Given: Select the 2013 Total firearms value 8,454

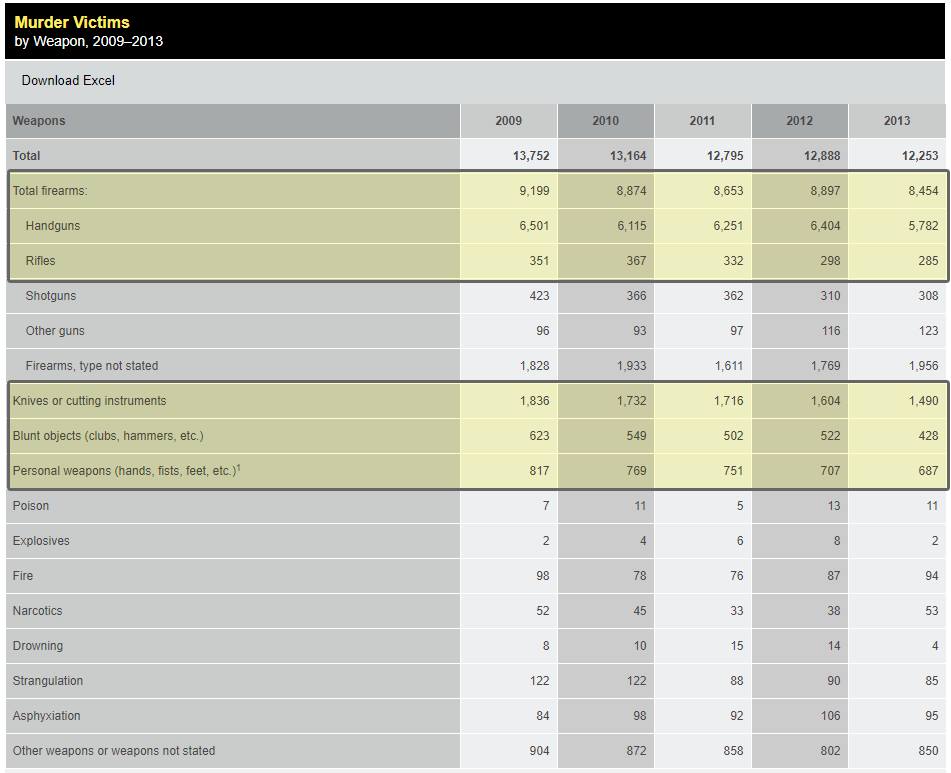Looking at the screenshot, I should (922, 191).
